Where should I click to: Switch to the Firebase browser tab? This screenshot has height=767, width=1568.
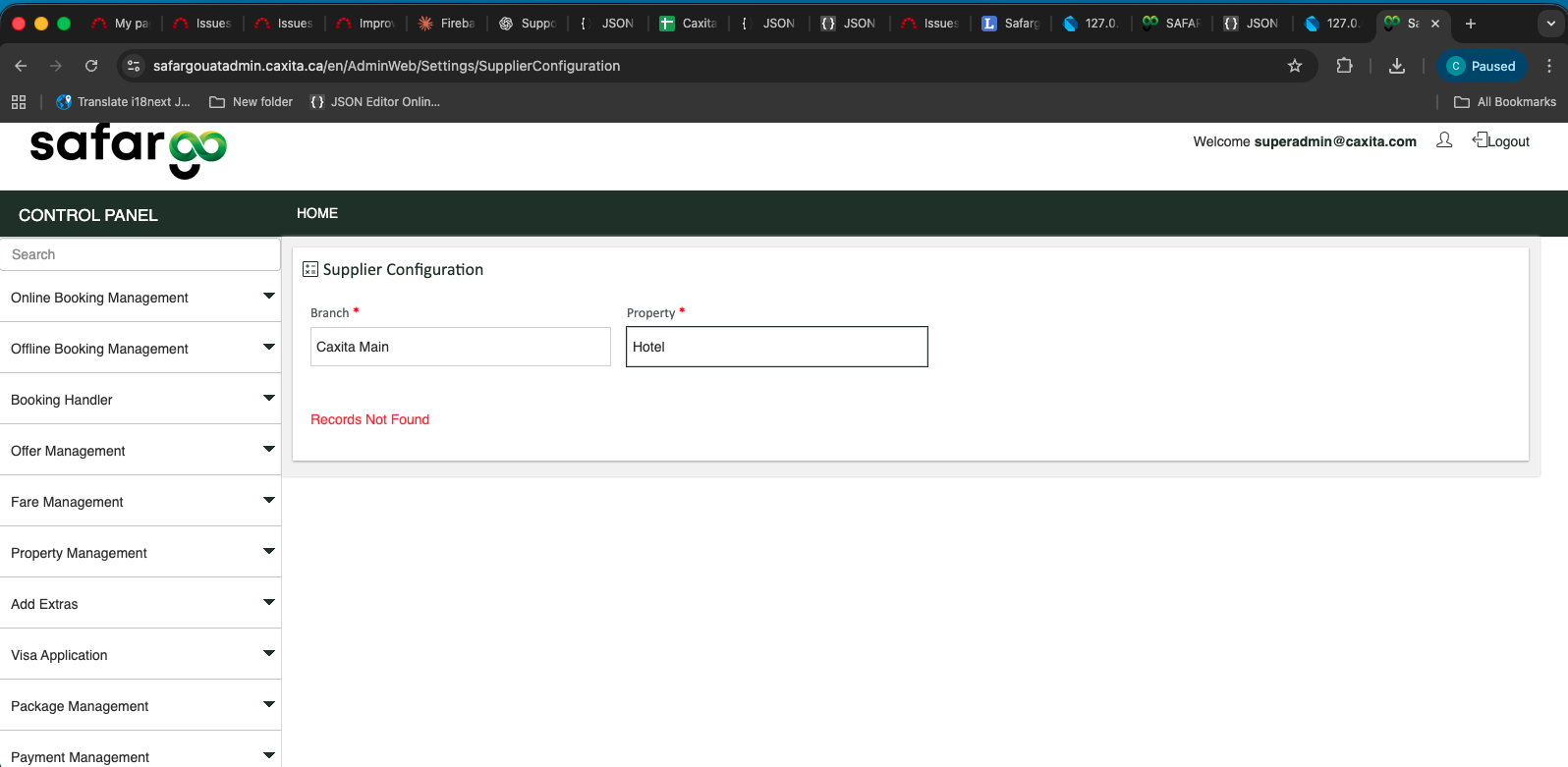pos(447,24)
